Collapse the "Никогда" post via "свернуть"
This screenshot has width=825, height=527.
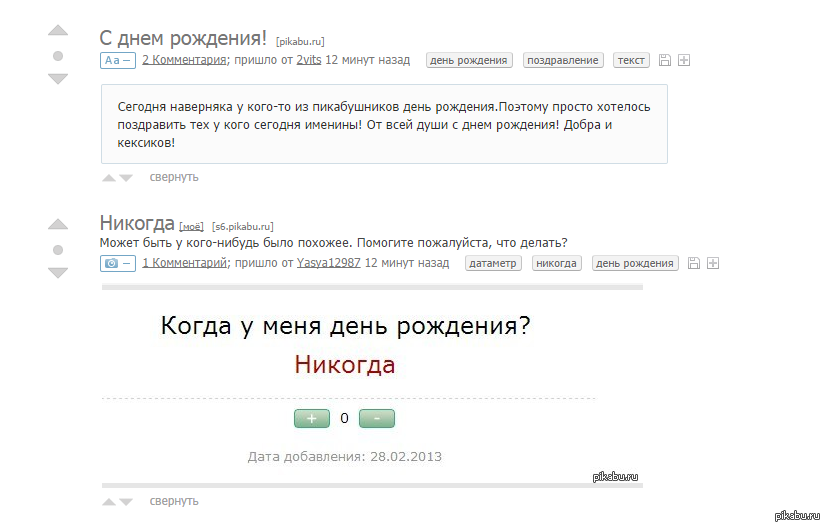174,501
